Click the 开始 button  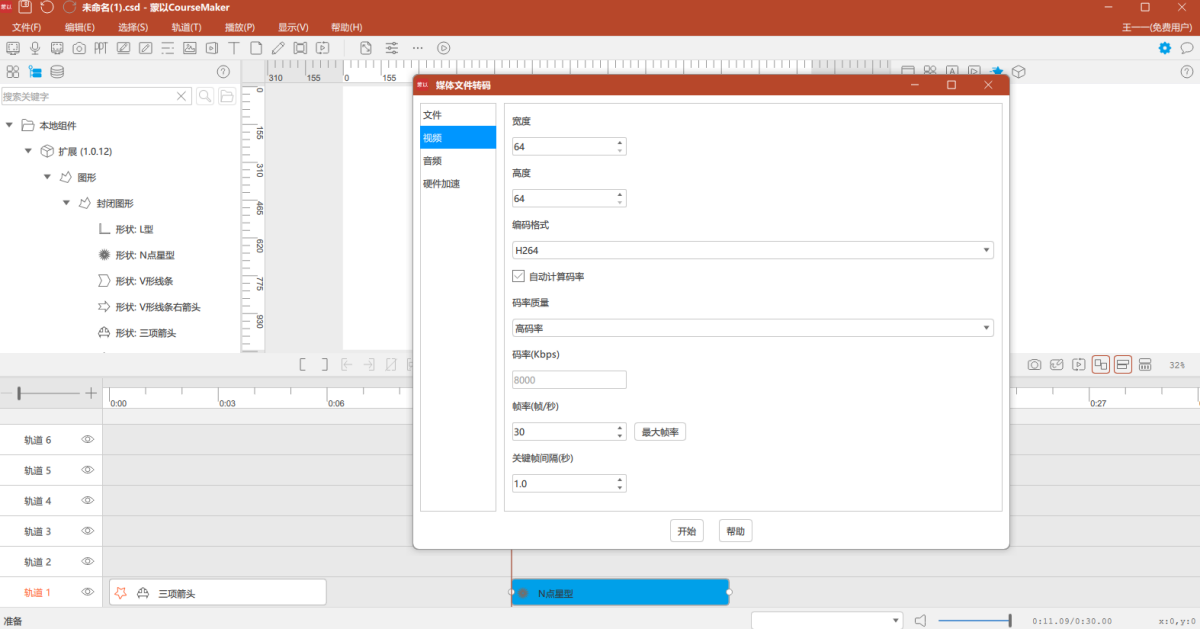coord(686,531)
